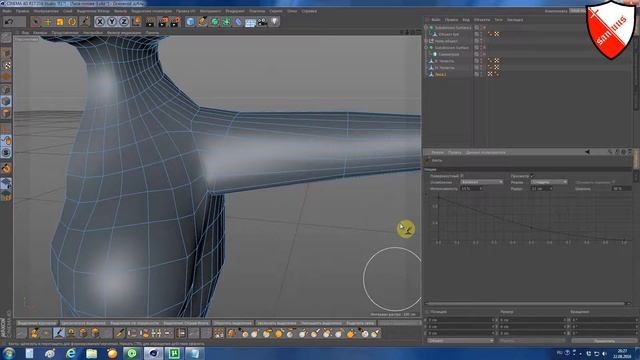Click the last selection button right of bottom row
Viewport: 640px width, 360px height.
360,323
